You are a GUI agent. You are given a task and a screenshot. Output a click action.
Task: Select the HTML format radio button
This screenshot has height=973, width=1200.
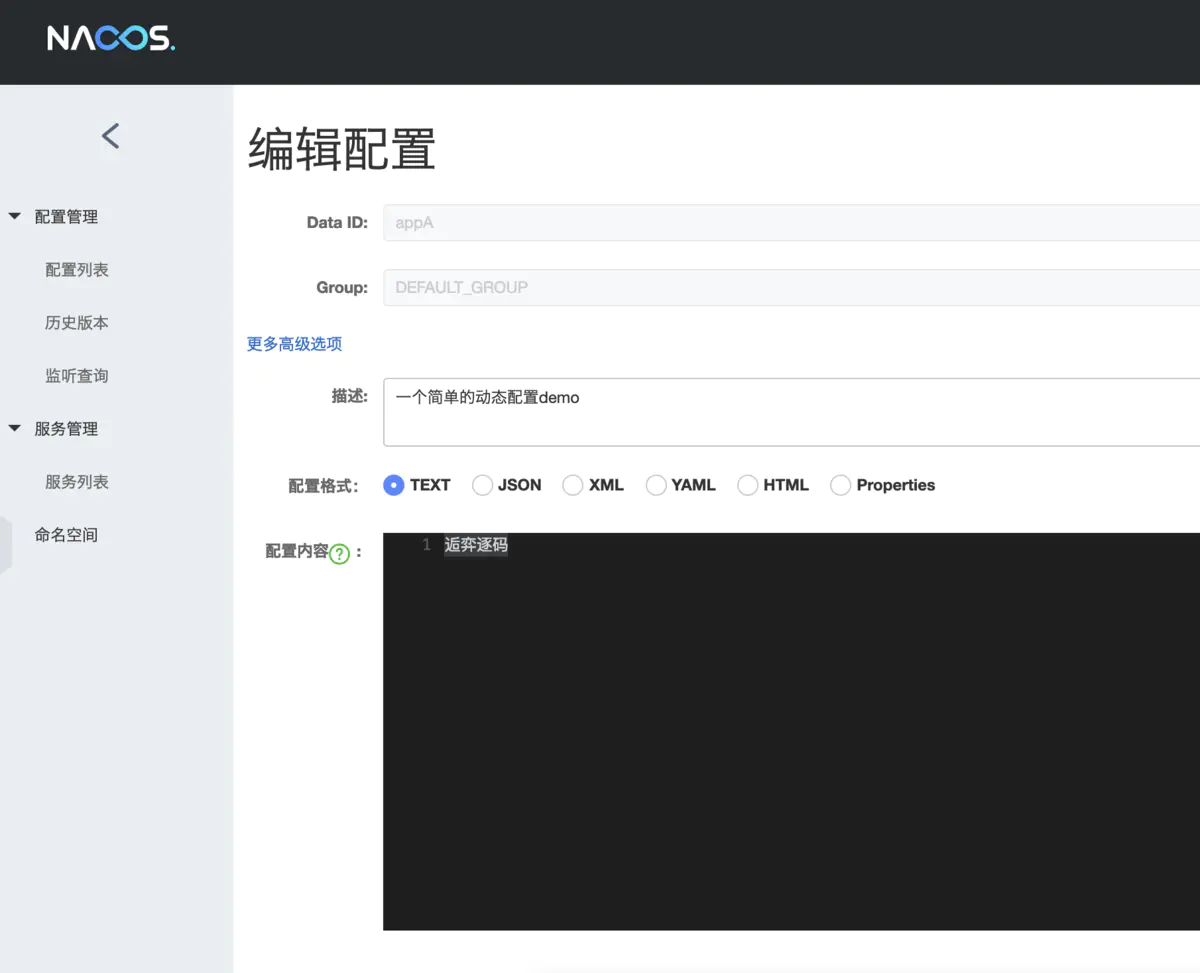tap(748, 485)
